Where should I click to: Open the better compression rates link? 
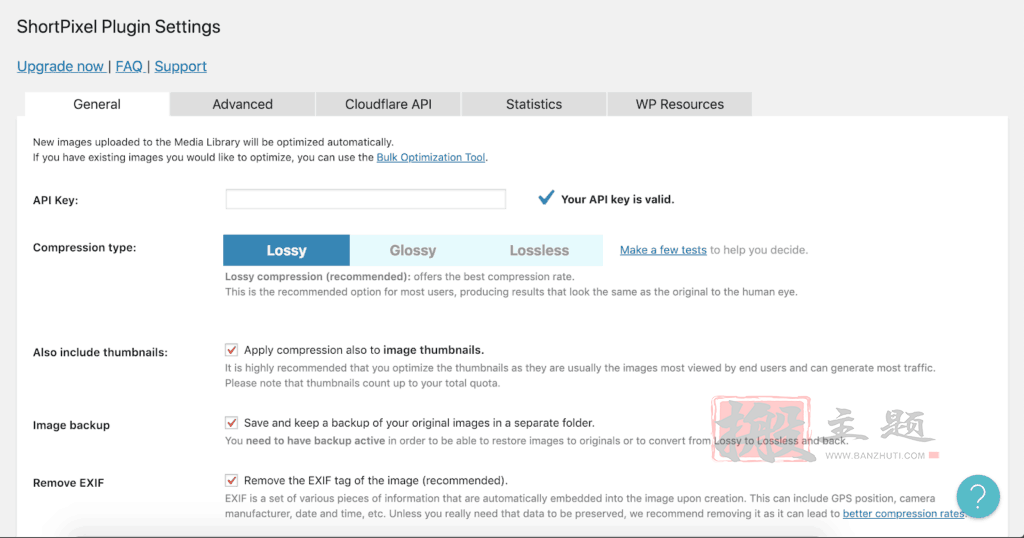point(903,514)
